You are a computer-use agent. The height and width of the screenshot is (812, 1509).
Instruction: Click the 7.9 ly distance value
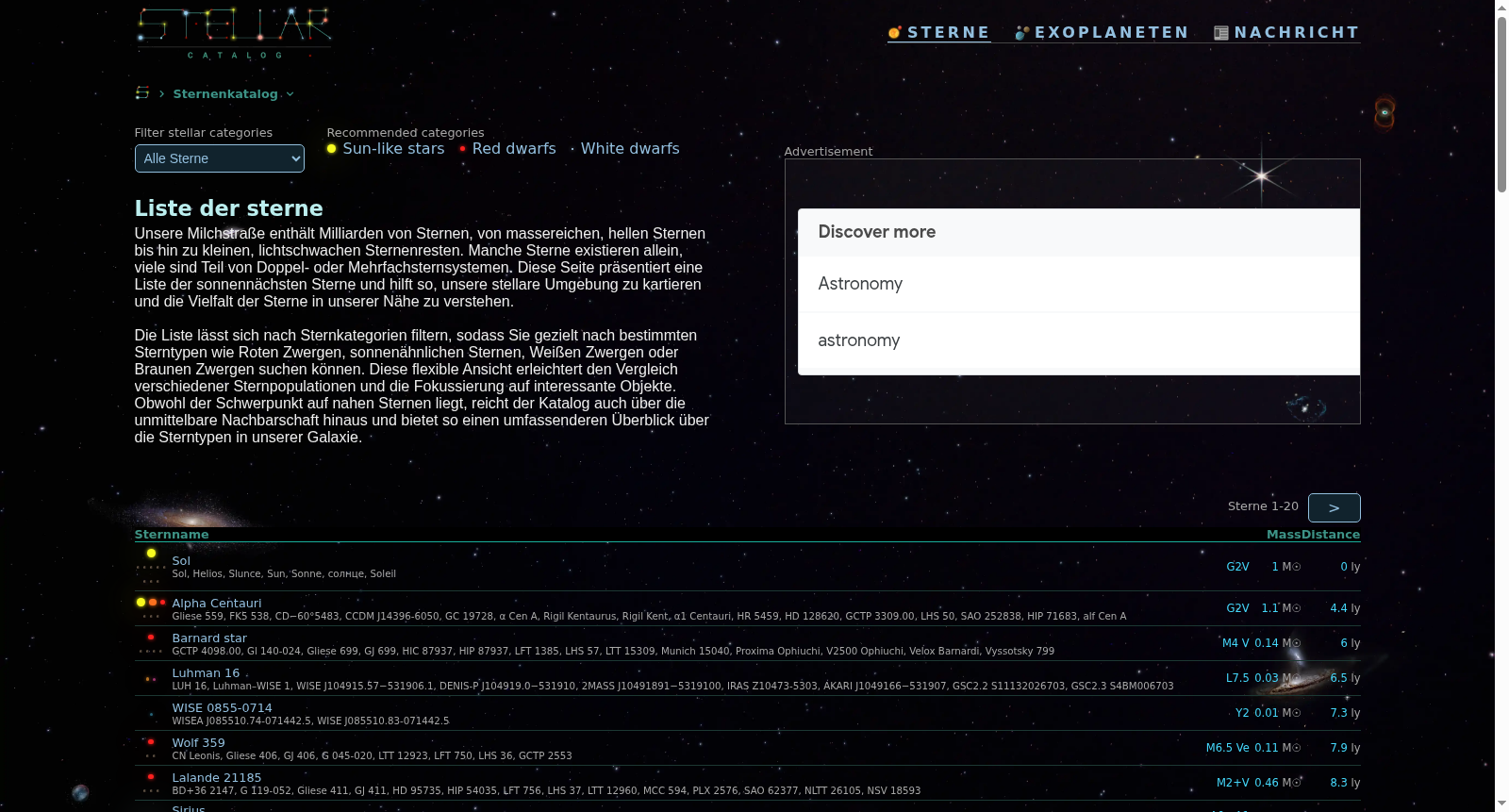(x=1345, y=748)
